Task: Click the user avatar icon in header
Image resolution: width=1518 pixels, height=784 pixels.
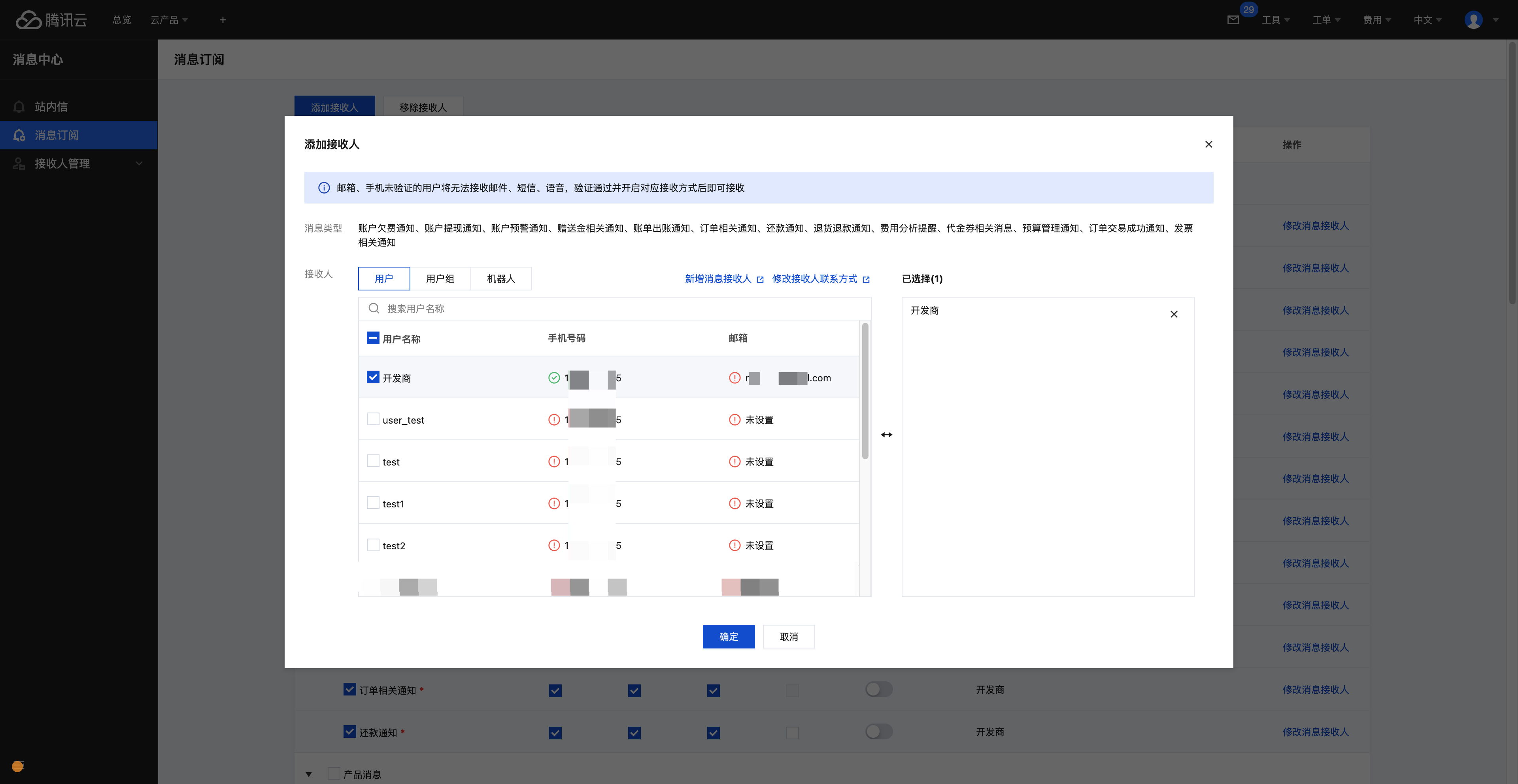Action: 1473,20
